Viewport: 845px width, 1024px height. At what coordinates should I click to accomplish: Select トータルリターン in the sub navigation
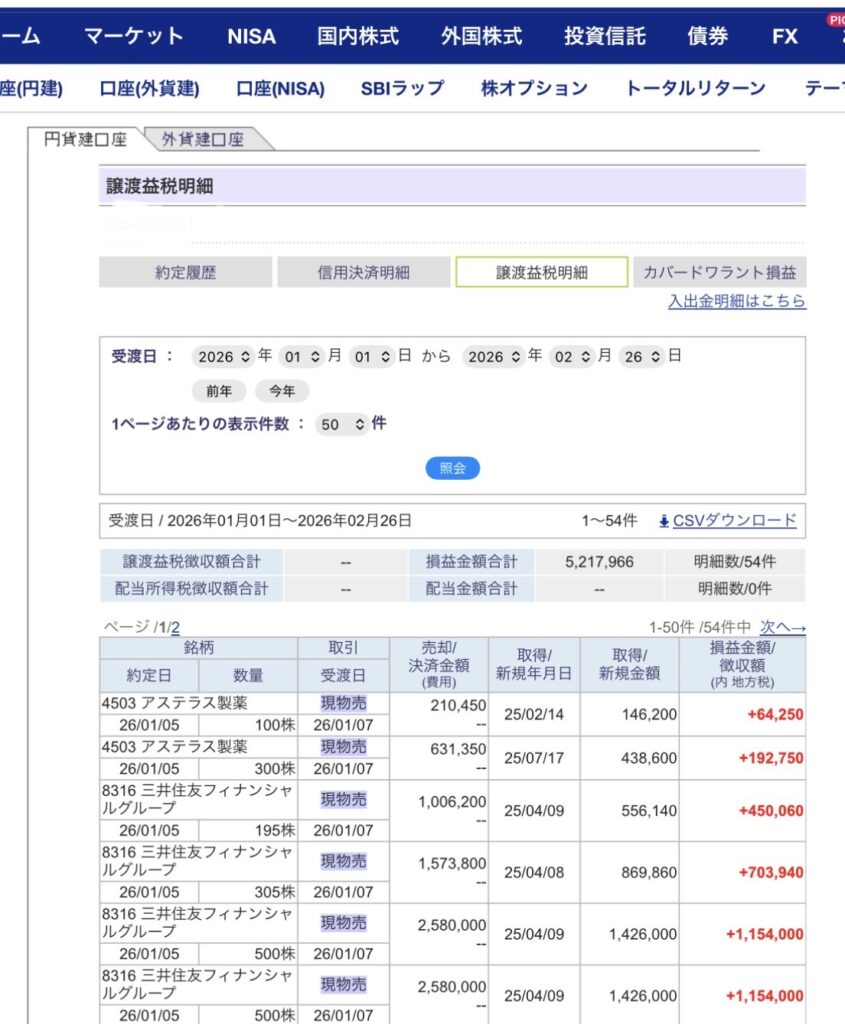click(x=695, y=88)
